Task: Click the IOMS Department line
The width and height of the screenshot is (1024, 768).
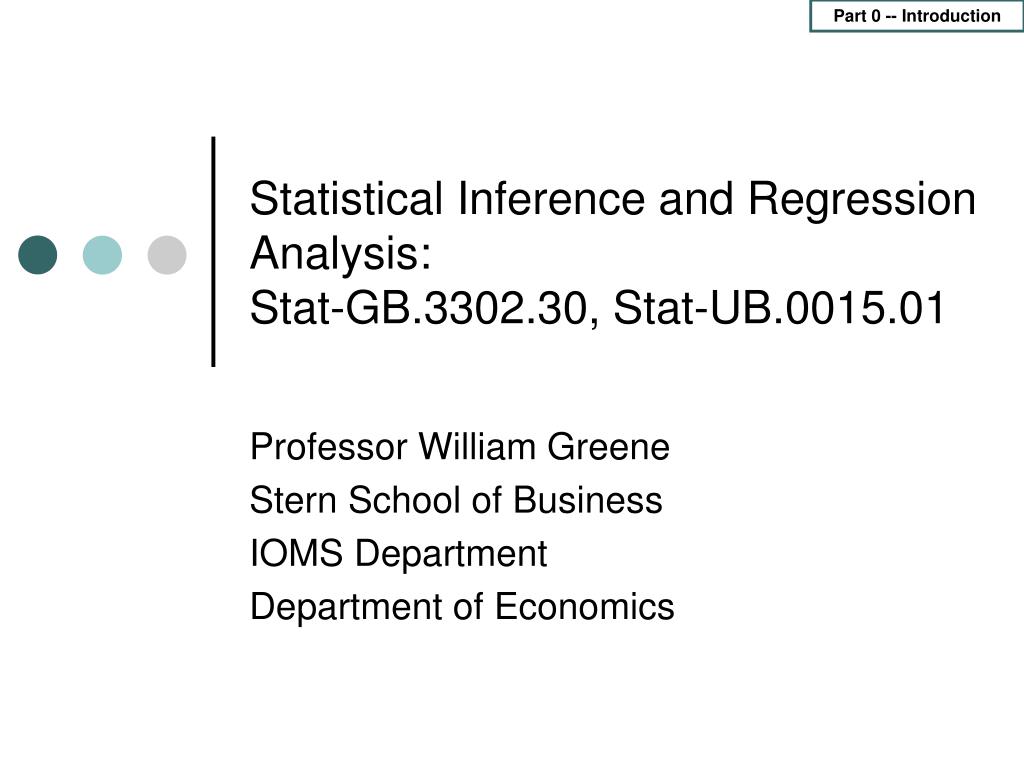Action: pos(398,554)
